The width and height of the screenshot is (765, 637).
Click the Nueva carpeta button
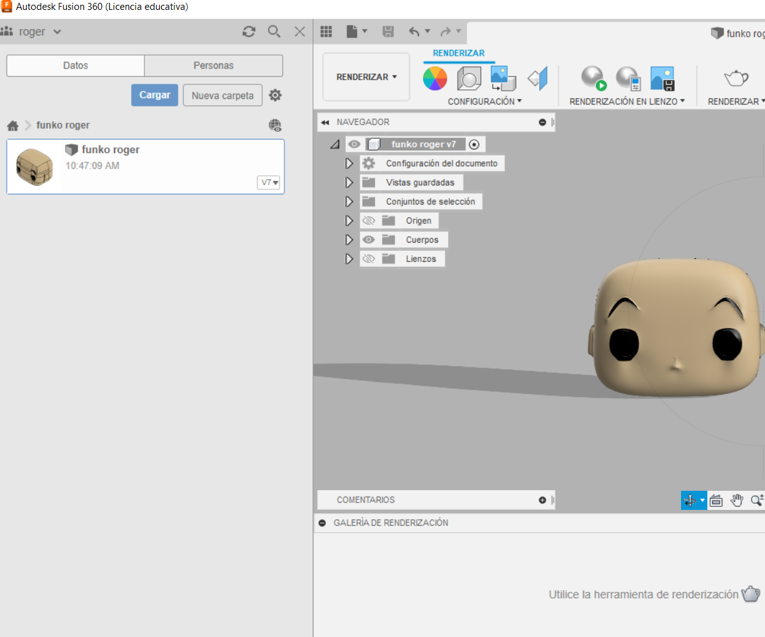(x=222, y=96)
